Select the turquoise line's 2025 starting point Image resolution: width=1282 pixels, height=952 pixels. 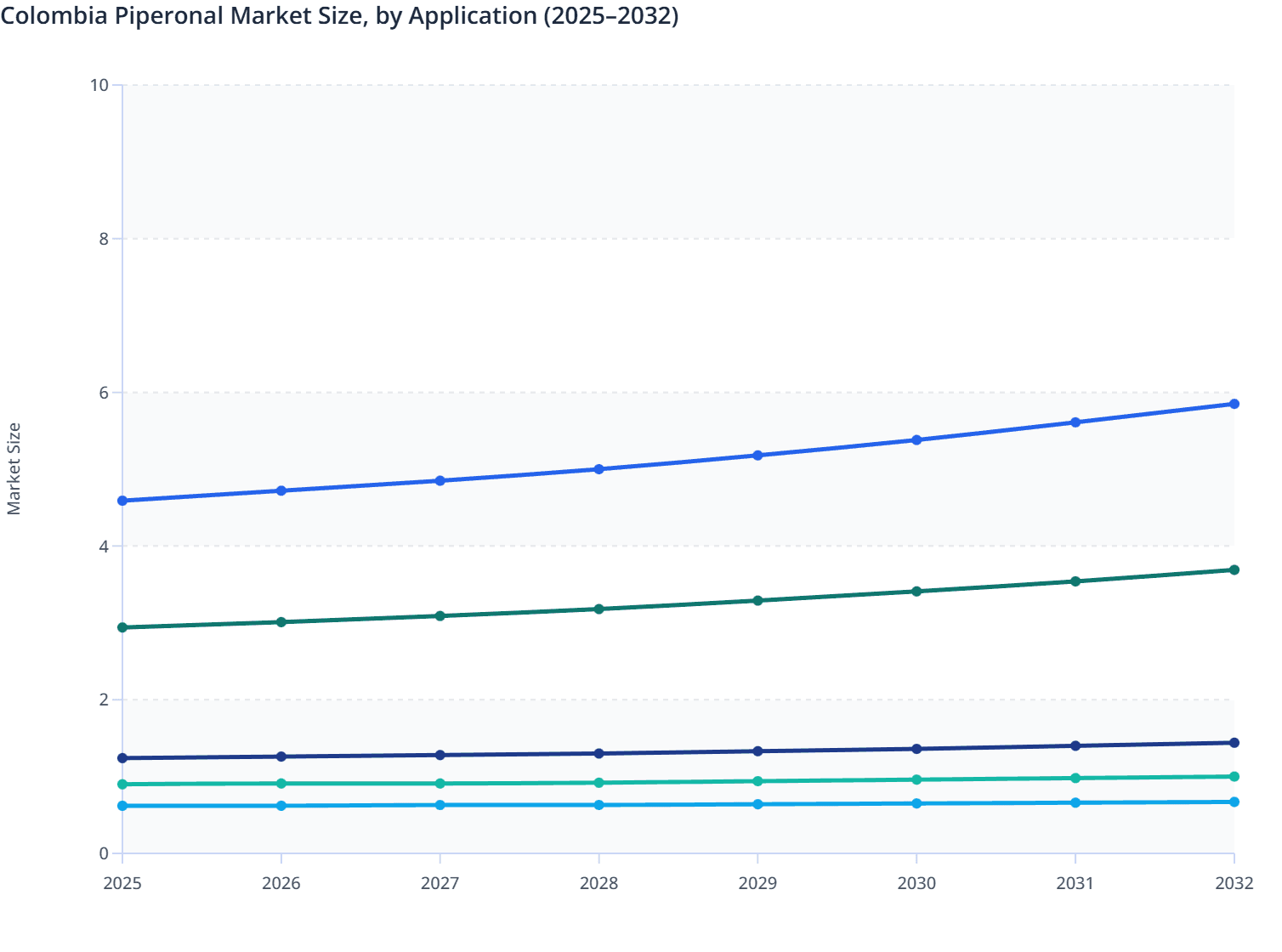[122, 785]
